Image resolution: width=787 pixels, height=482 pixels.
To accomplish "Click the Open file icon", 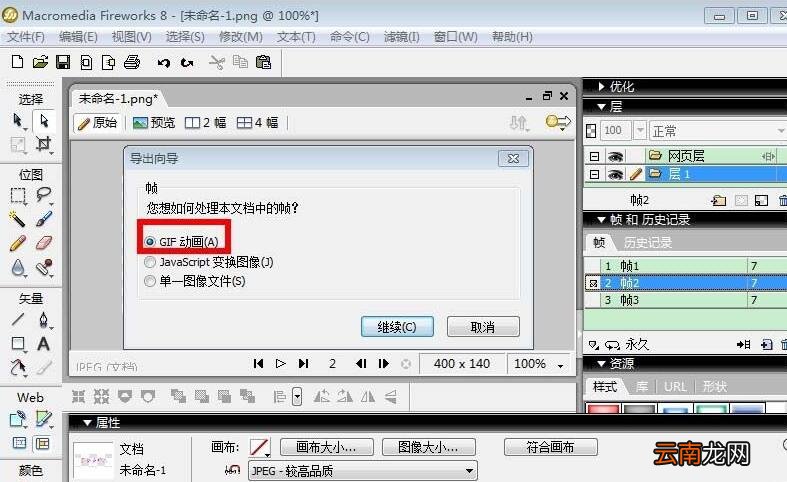I will (x=40, y=62).
